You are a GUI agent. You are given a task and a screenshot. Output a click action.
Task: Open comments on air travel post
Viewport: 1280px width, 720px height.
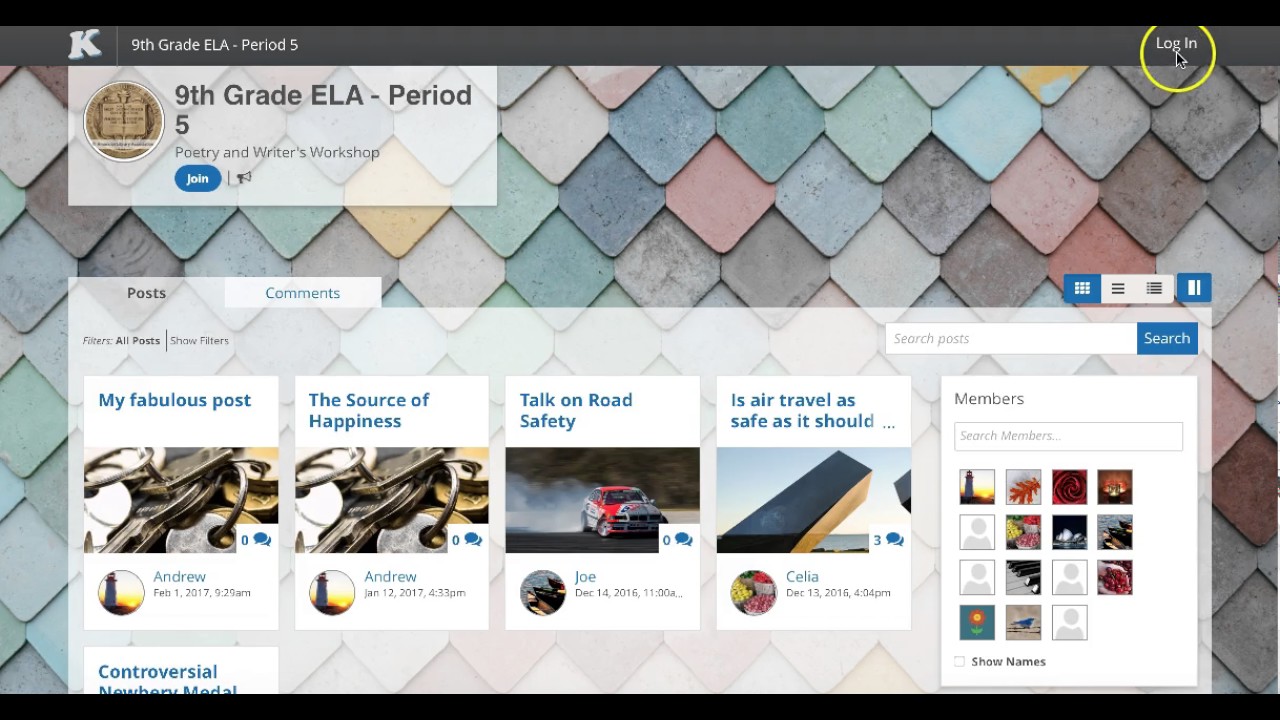[888, 540]
